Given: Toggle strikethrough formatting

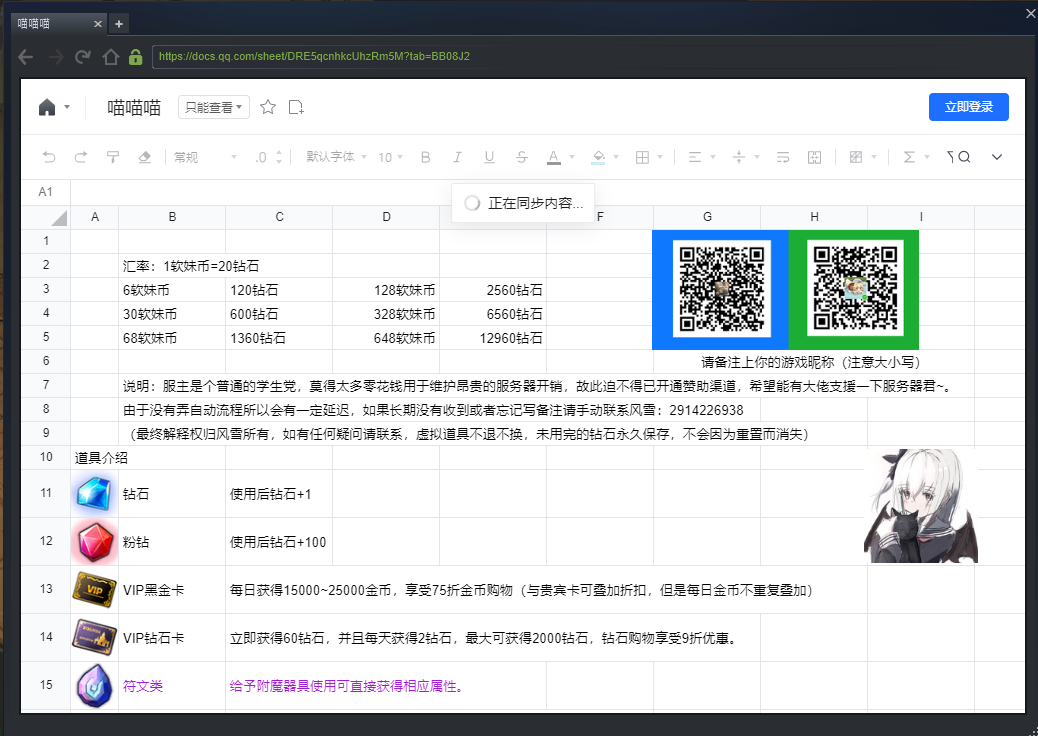Looking at the screenshot, I should (521, 157).
